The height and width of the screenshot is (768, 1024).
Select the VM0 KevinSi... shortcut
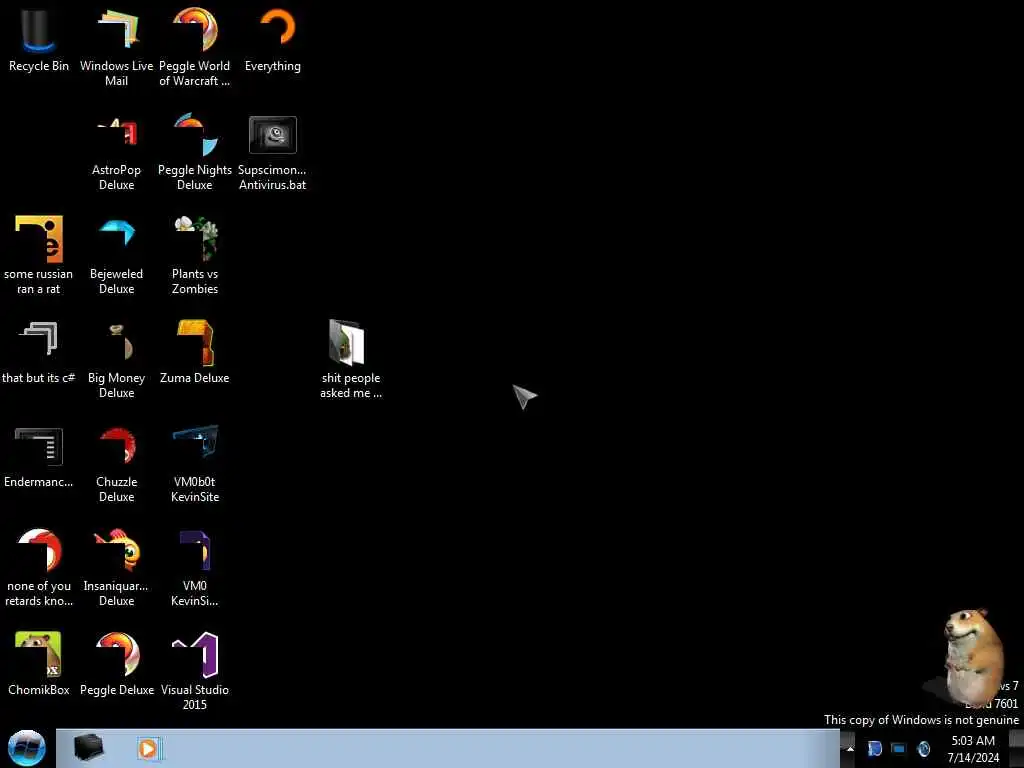tap(195, 568)
